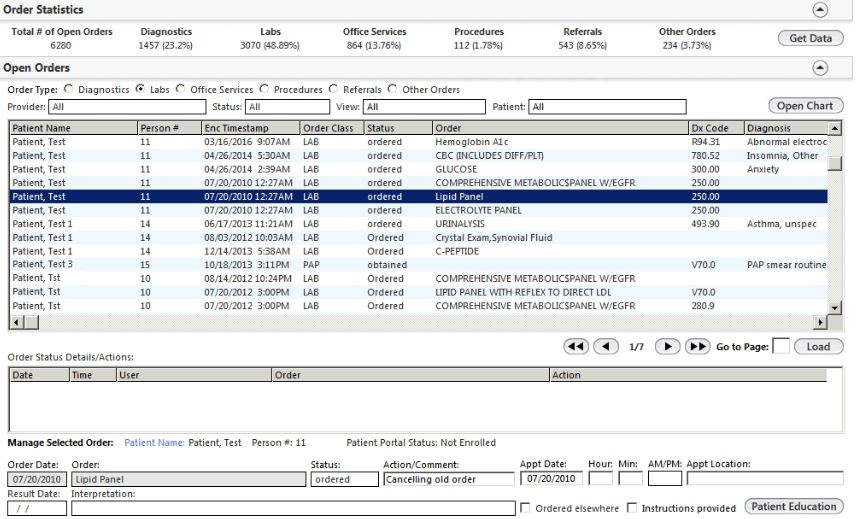Collapse the Order Statistics section
The width and height of the screenshot is (859, 519).
tap(820, 10)
